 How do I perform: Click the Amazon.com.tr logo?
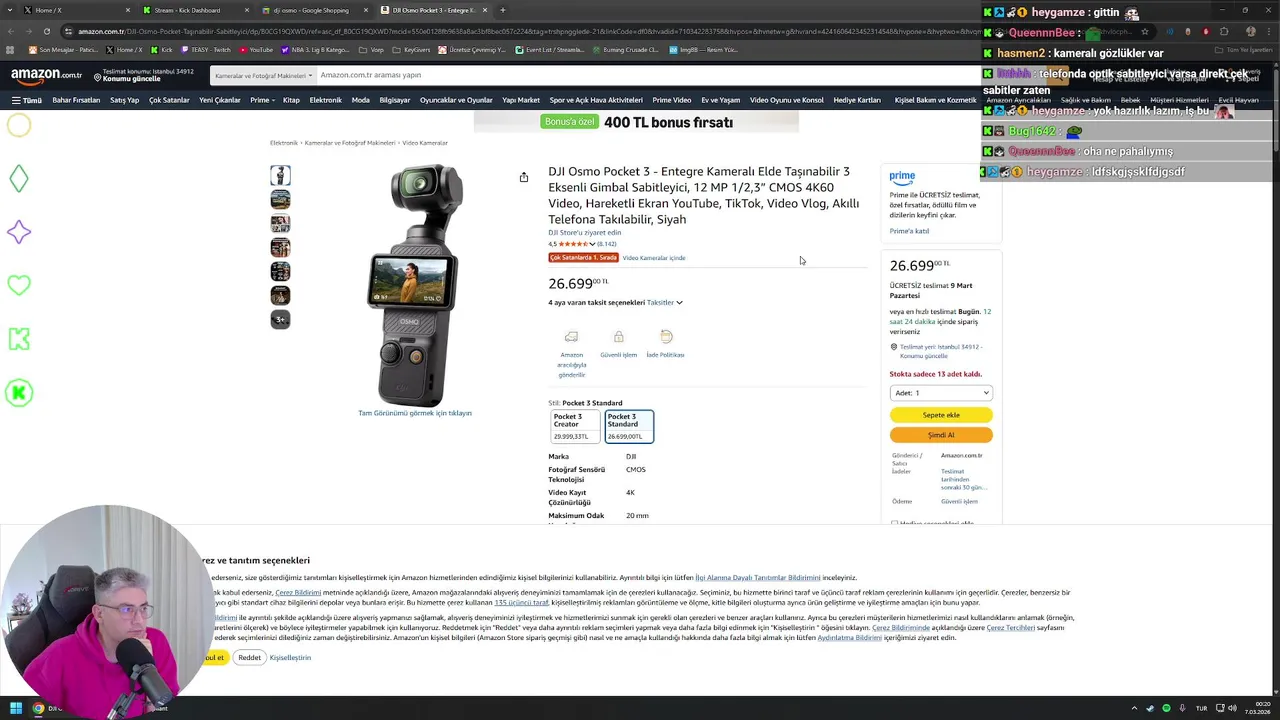pos(46,75)
